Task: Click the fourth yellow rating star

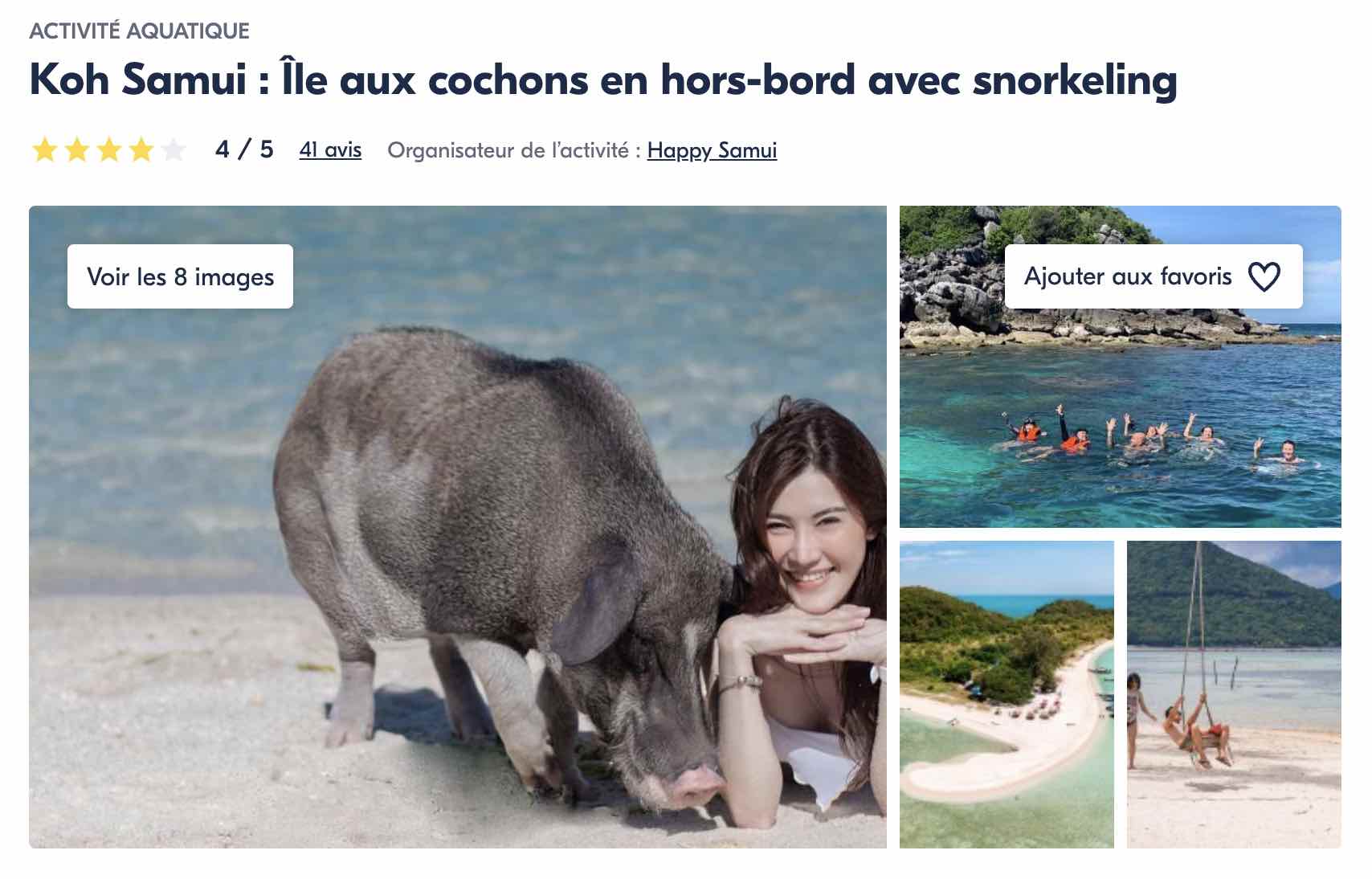Action: click(x=141, y=149)
